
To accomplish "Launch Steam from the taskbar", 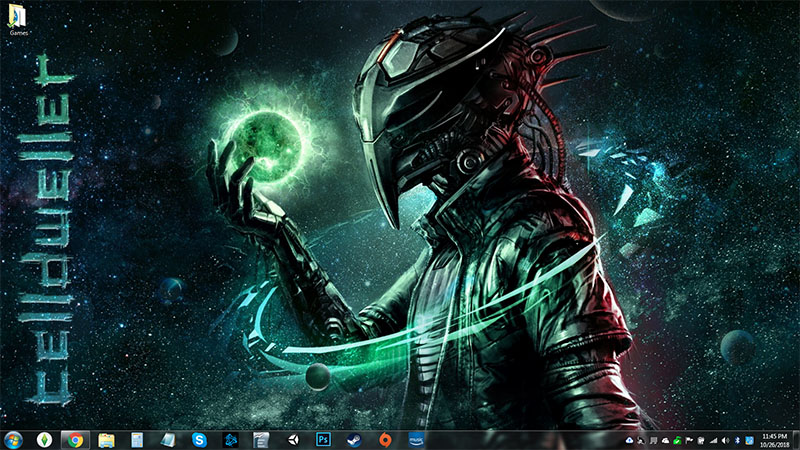I will [x=354, y=440].
